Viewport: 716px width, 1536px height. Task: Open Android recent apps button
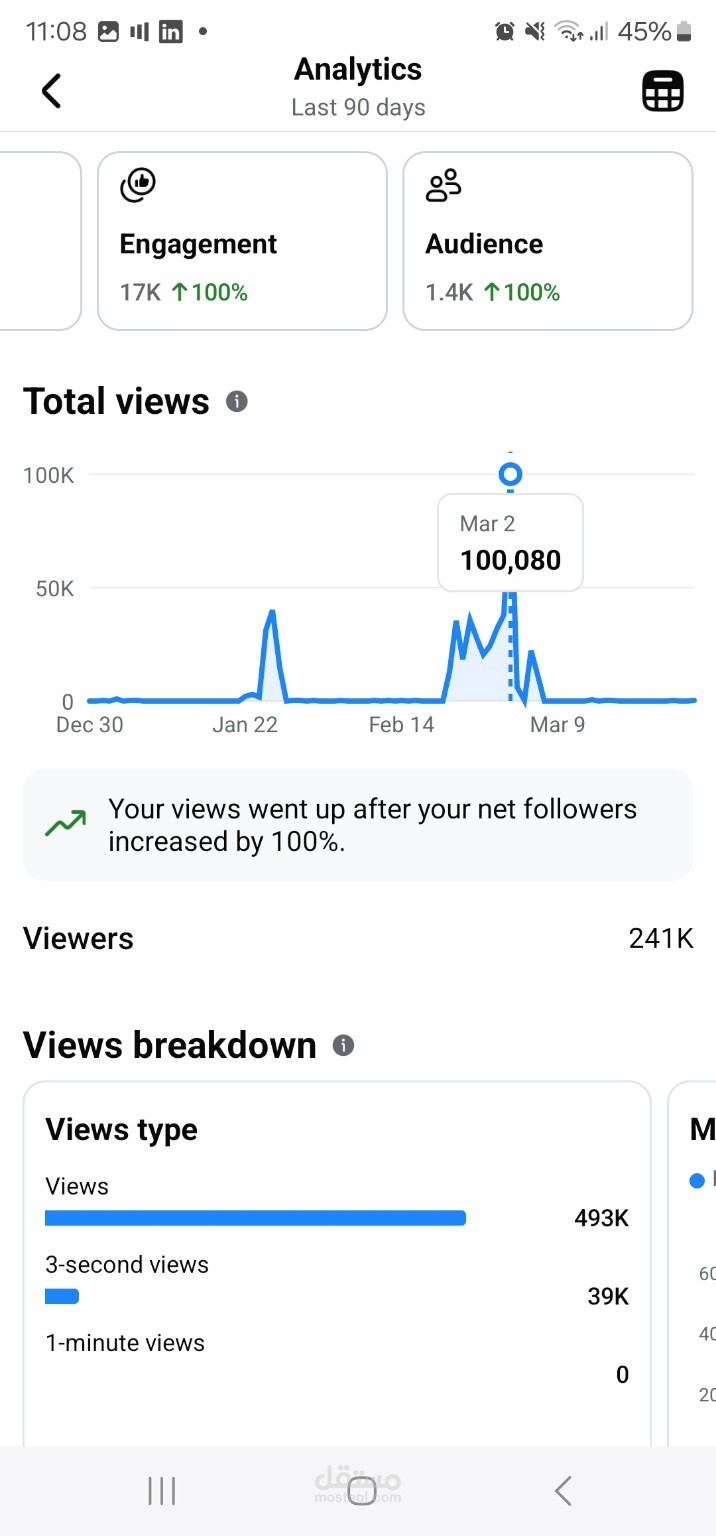(161, 1491)
